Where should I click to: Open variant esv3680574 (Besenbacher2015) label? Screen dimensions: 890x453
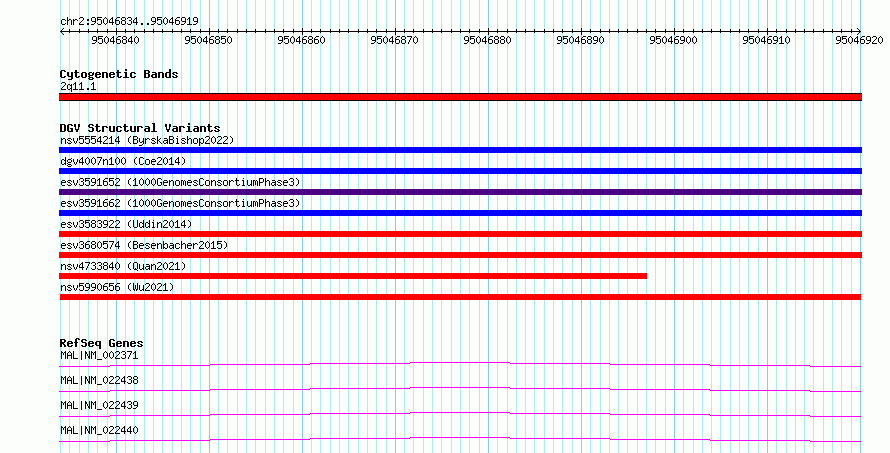point(144,245)
